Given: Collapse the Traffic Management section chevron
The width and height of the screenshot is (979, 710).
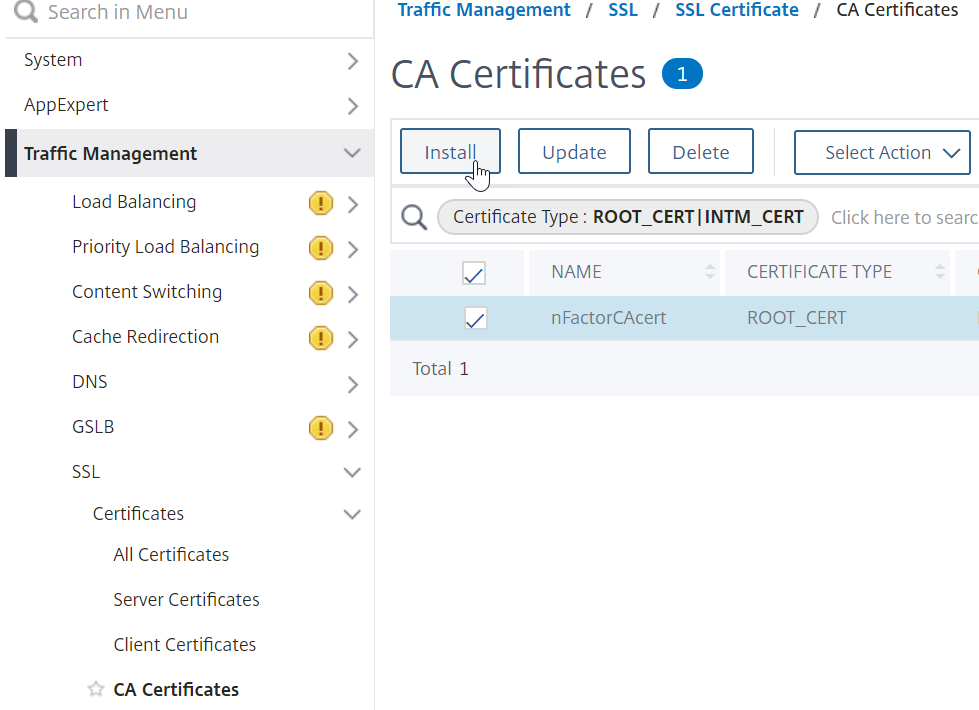Looking at the screenshot, I should (x=352, y=153).
